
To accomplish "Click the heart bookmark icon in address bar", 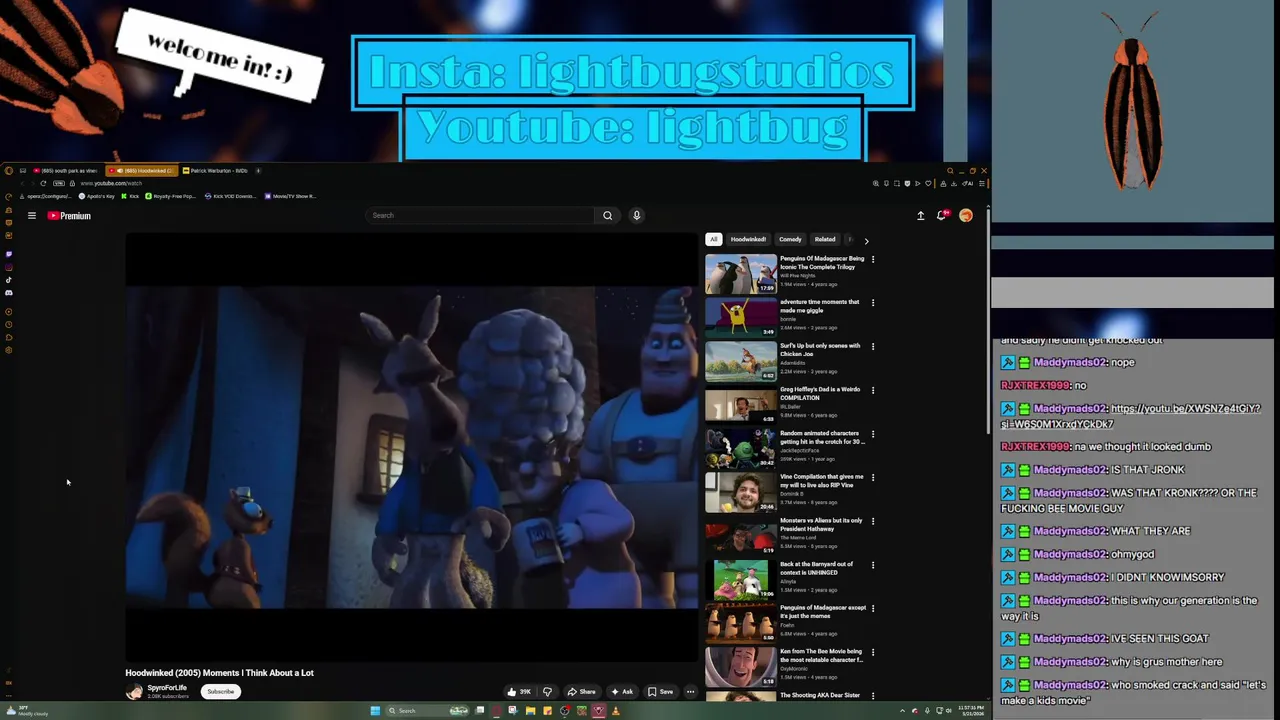I will 928,183.
